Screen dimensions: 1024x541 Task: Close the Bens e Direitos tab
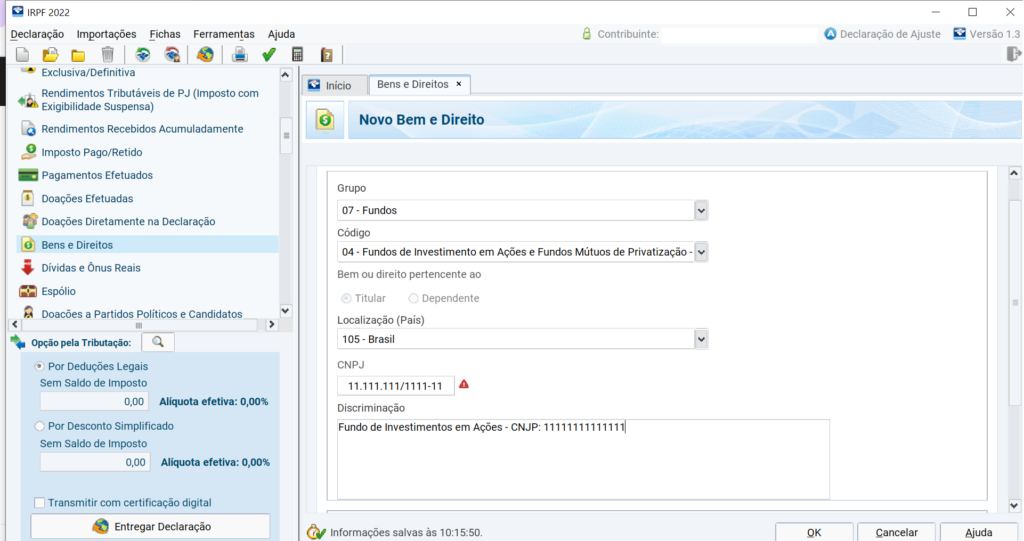click(458, 84)
